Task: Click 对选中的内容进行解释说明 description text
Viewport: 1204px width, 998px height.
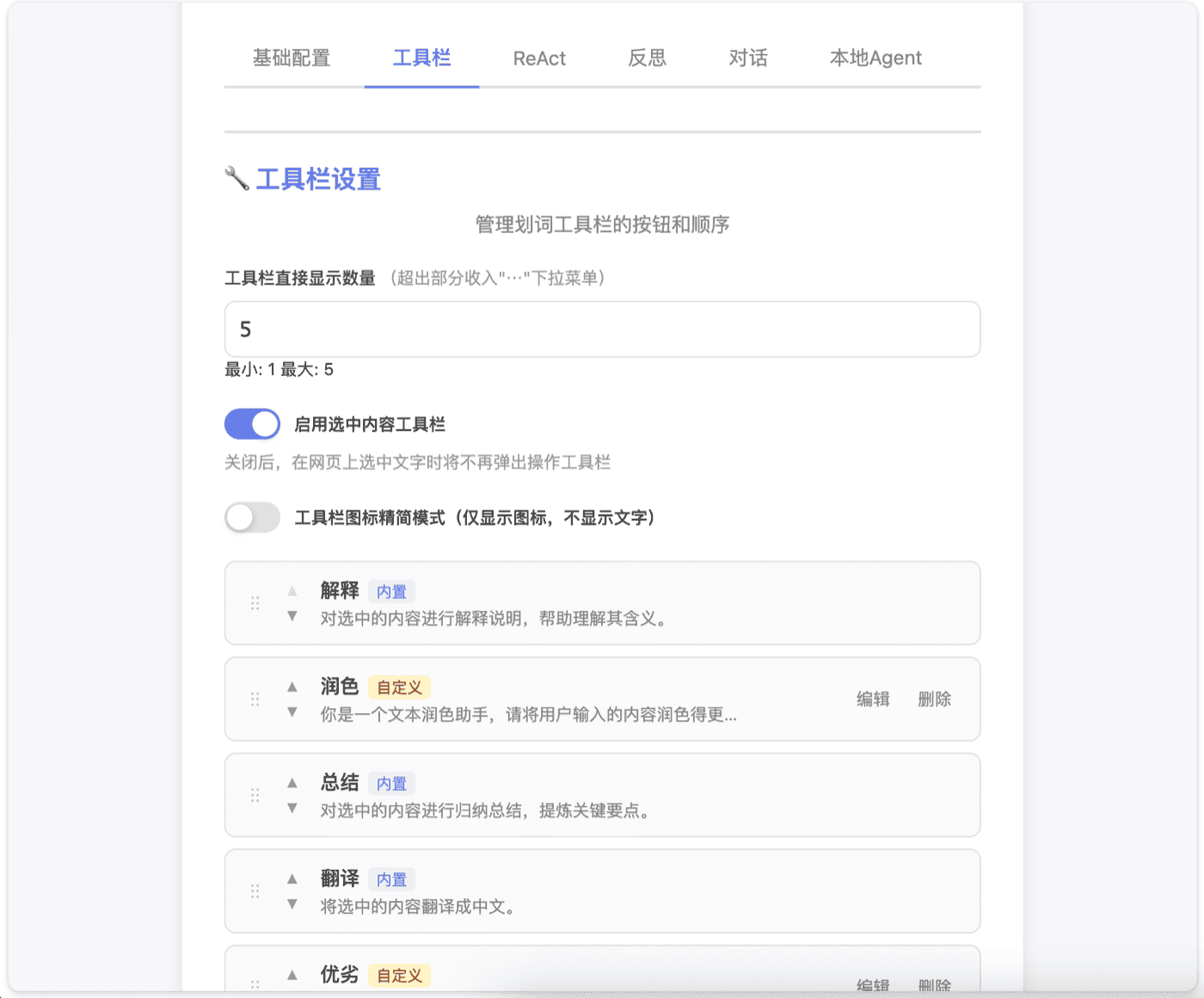Action: coord(494,619)
